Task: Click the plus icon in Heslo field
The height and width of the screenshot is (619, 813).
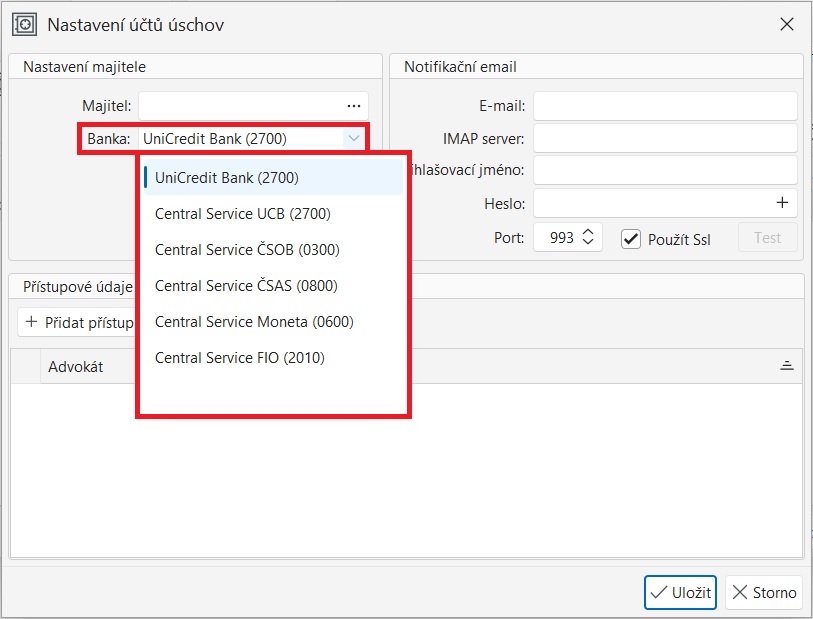Action: coord(782,203)
